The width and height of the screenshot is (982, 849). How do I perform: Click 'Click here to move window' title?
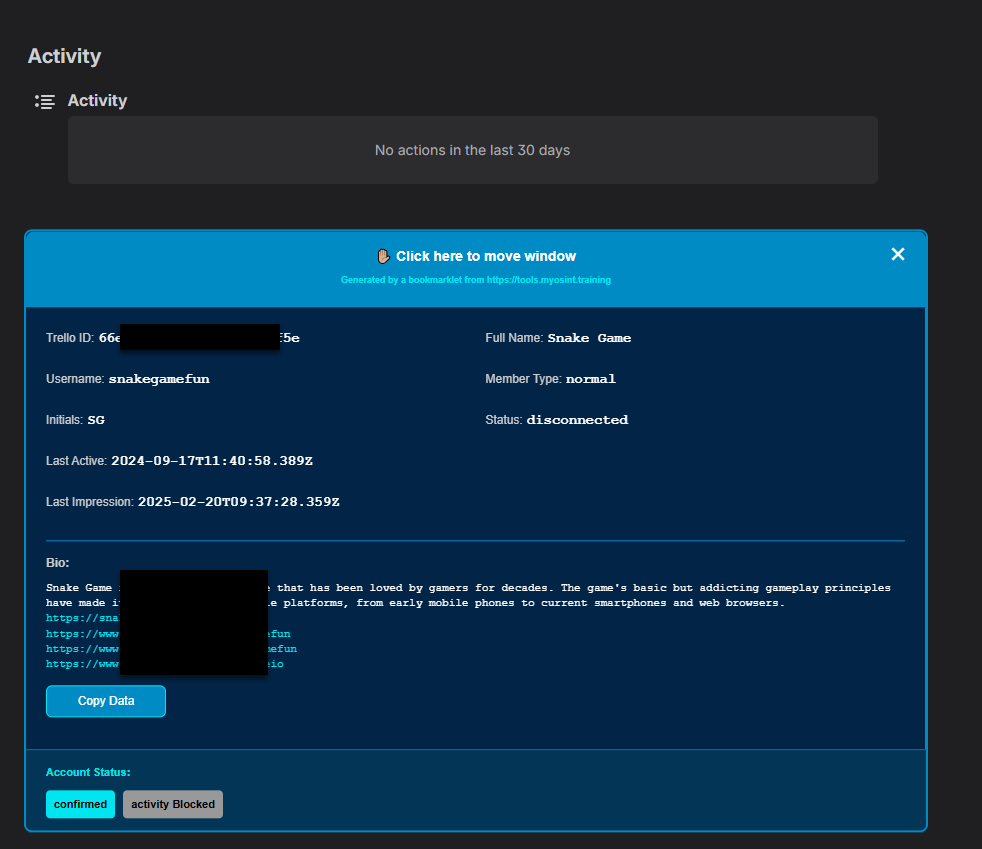486,256
